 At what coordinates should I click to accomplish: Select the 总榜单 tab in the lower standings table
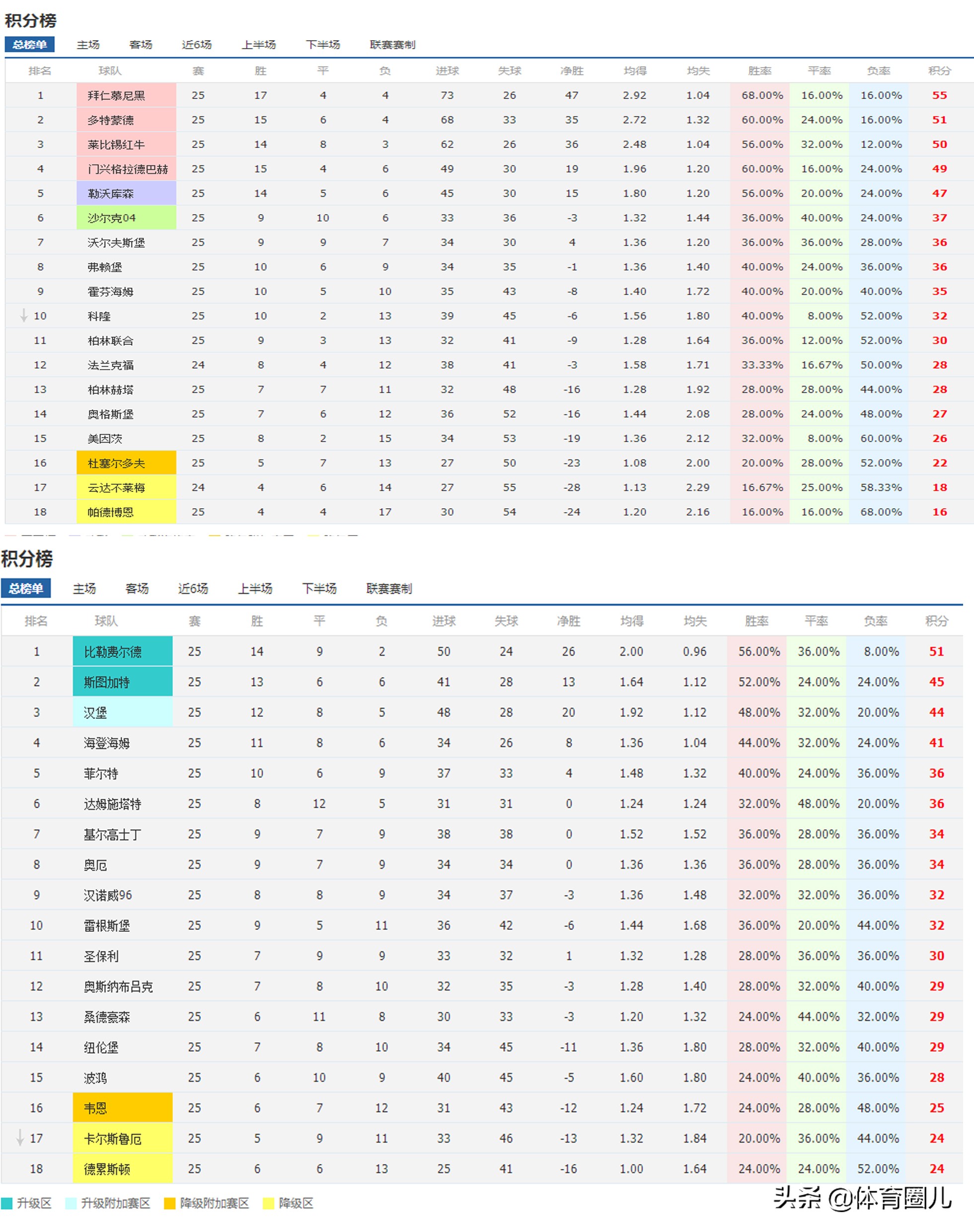(x=26, y=588)
